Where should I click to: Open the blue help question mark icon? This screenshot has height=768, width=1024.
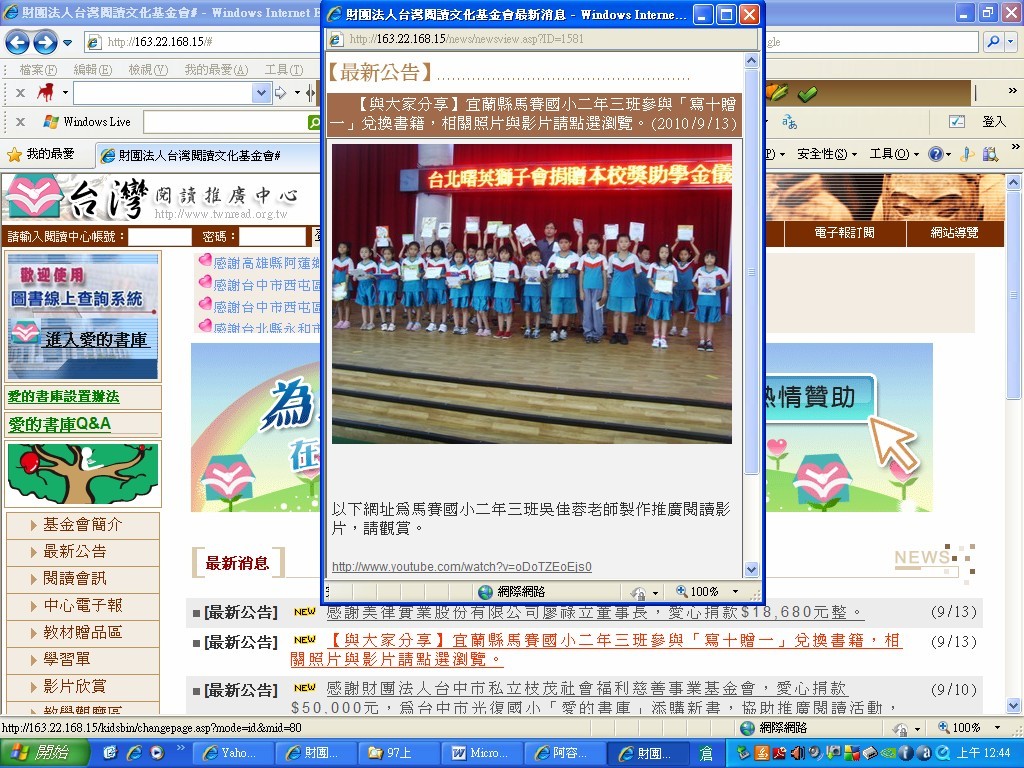pyautogui.click(x=938, y=154)
